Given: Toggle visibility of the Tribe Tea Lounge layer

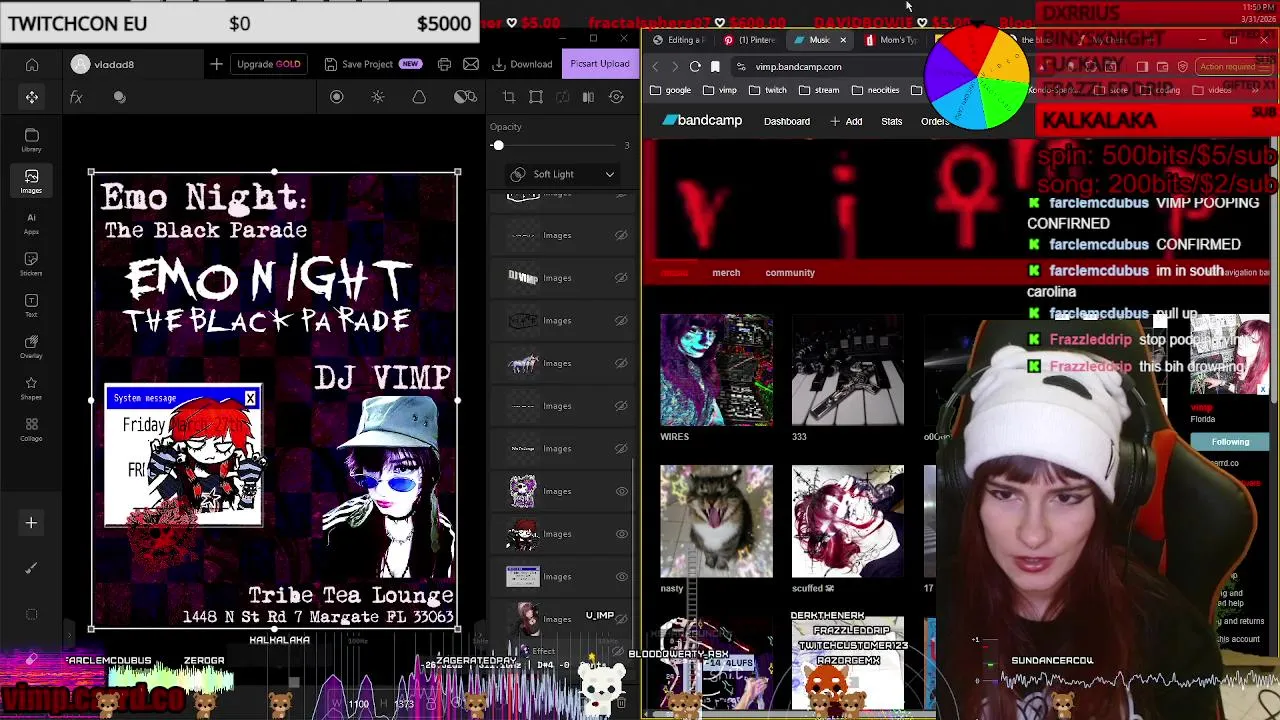Looking at the screenshot, I should [621, 448].
